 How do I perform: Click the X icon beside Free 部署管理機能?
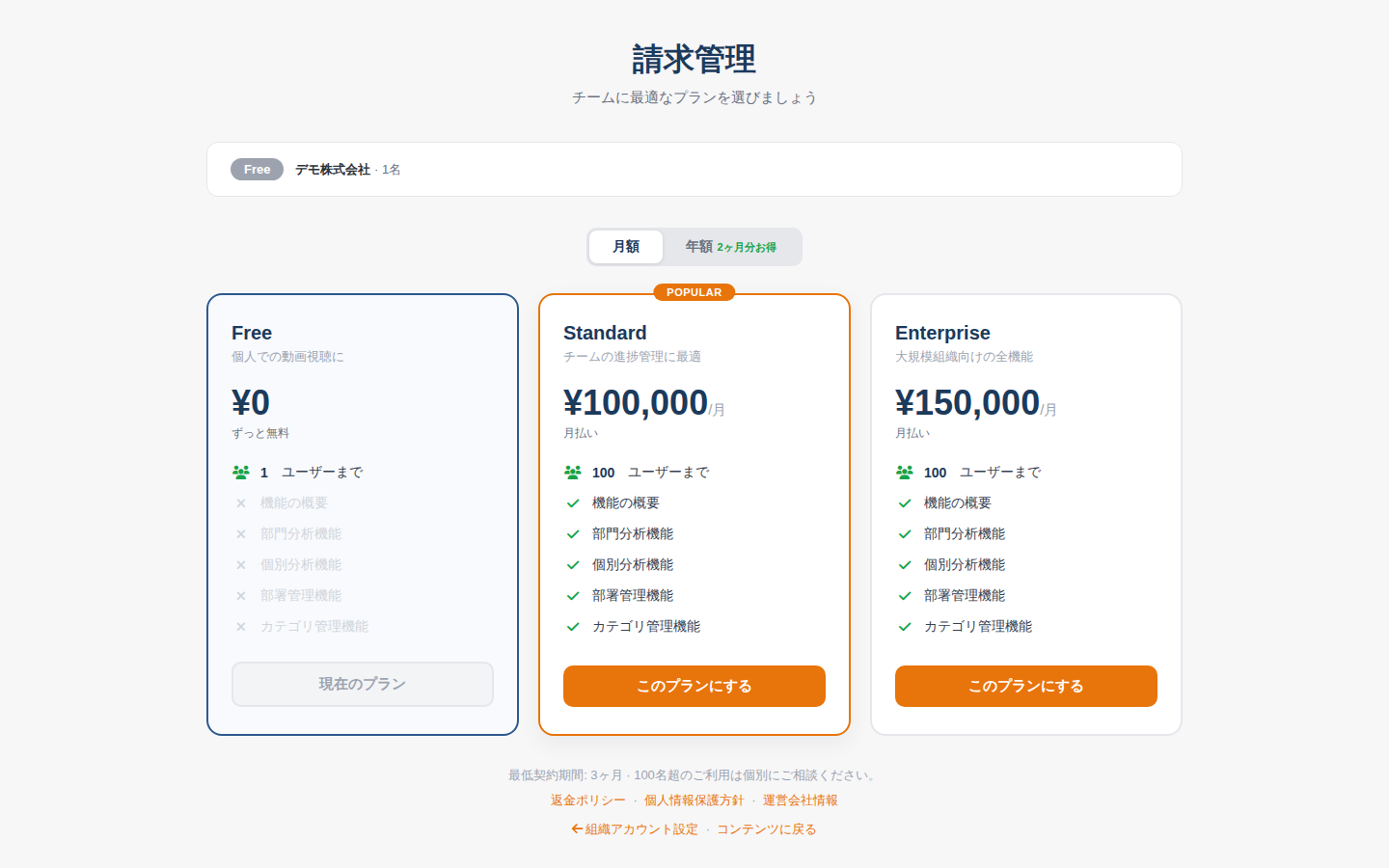pyautogui.click(x=241, y=596)
